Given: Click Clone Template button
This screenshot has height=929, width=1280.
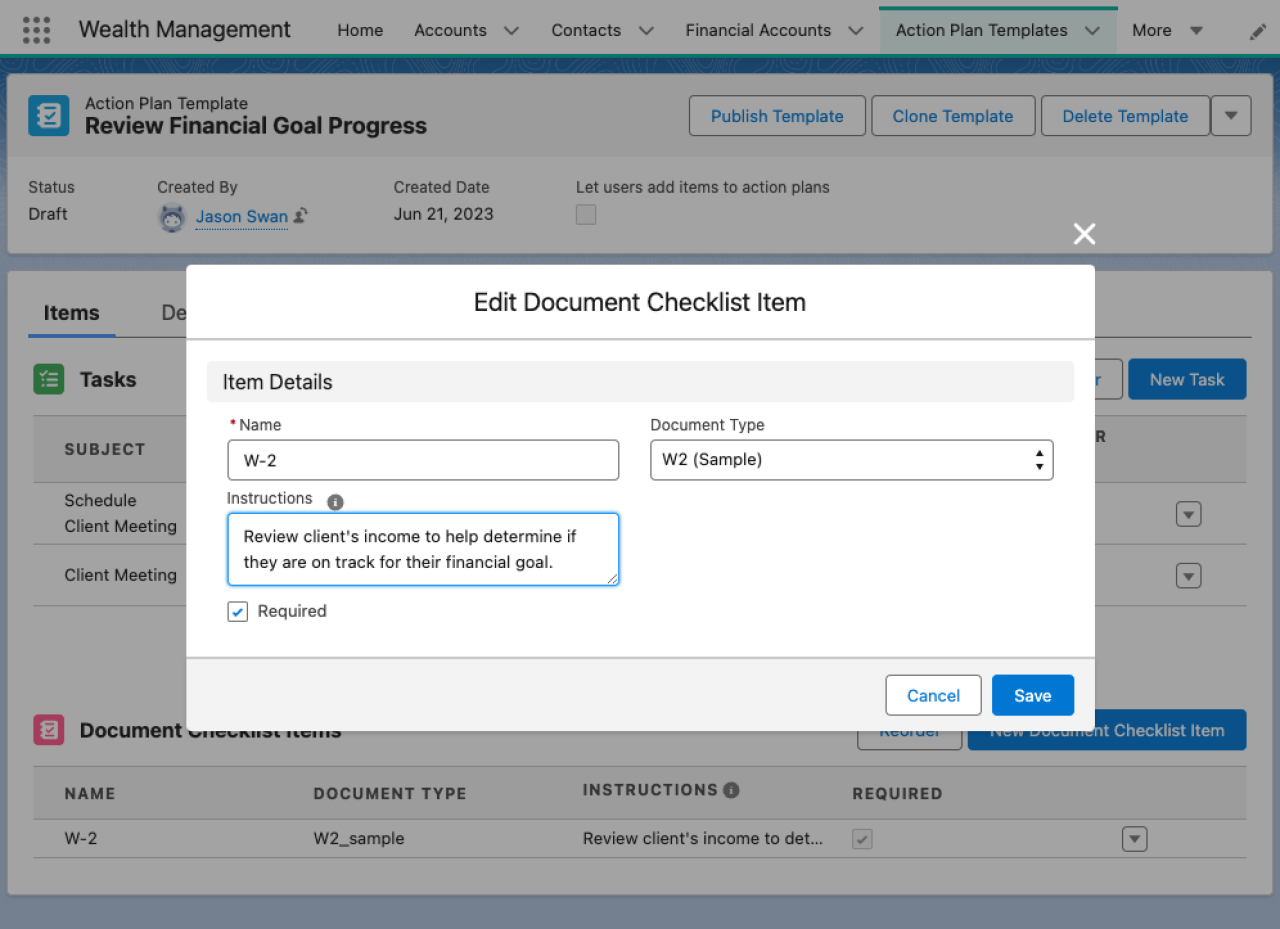Looking at the screenshot, I should pyautogui.click(x=953, y=116).
